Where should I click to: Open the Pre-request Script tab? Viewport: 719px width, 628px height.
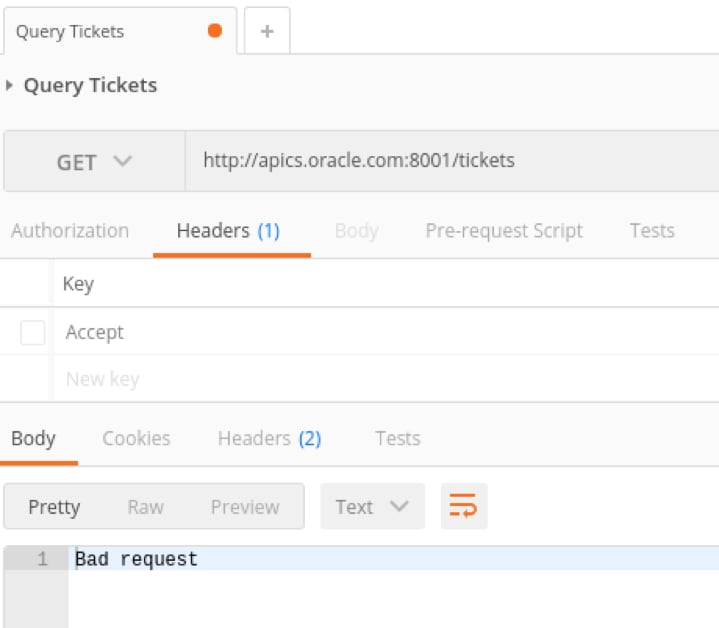click(504, 230)
